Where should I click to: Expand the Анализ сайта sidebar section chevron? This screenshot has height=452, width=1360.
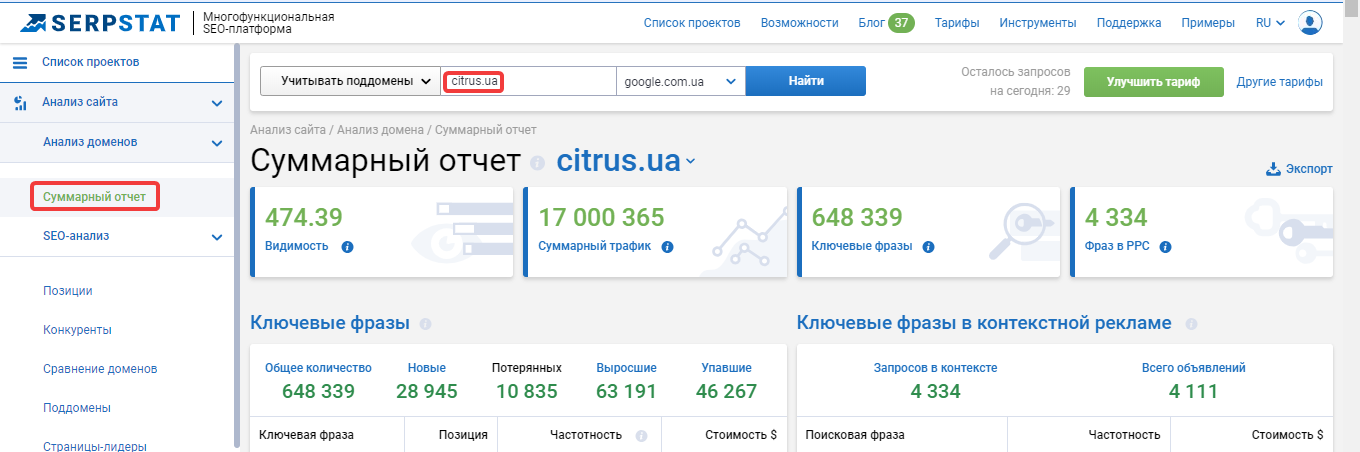click(x=217, y=103)
